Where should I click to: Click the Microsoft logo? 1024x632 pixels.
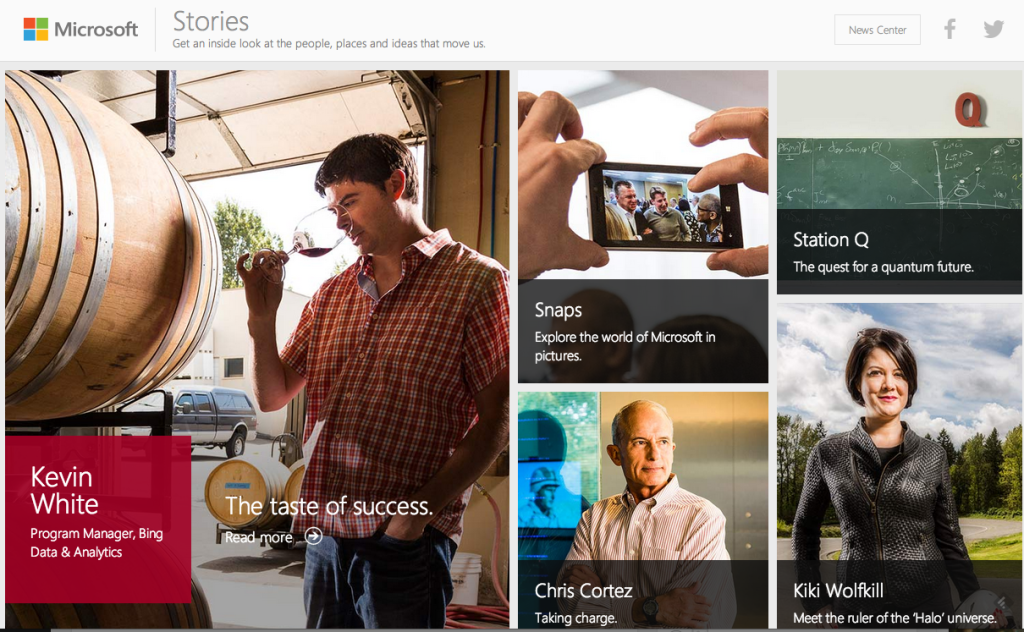(x=81, y=29)
